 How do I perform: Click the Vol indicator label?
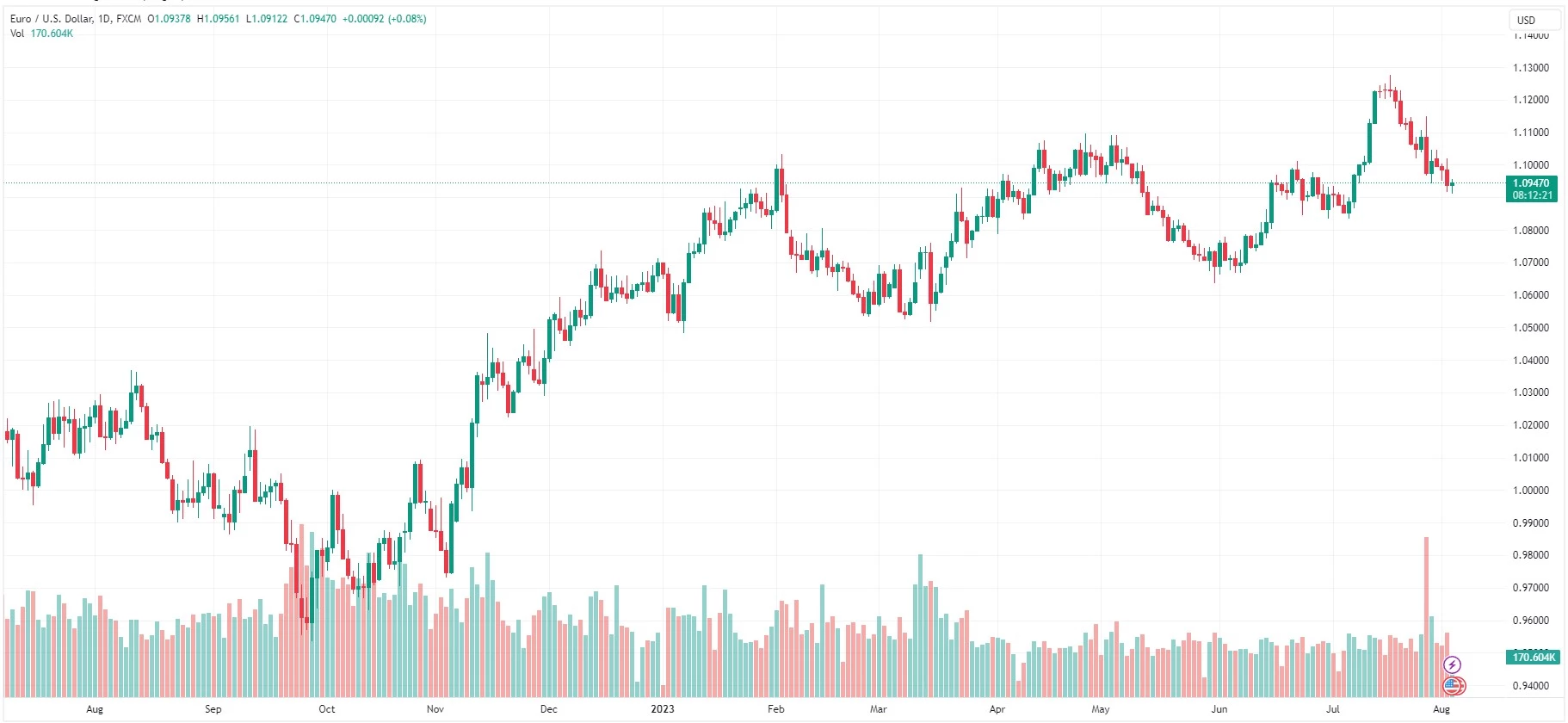(17, 34)
